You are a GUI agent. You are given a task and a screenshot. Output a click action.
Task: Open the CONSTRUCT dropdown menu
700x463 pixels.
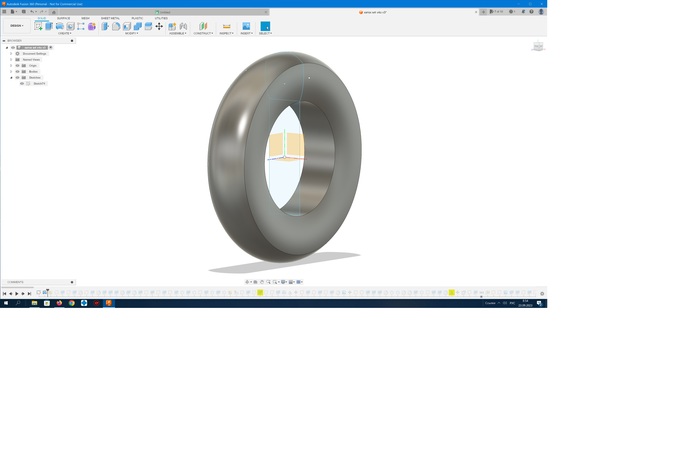203,33
